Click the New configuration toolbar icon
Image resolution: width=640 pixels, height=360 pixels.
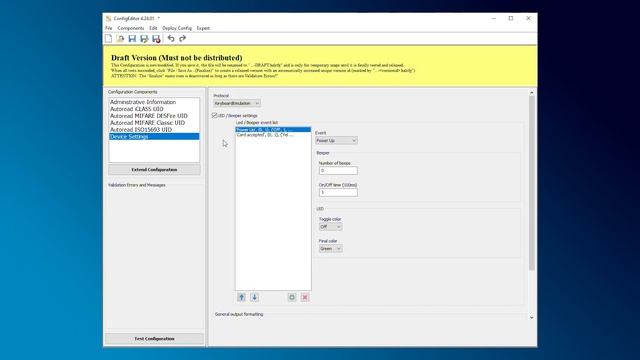[x=109, y=38]
